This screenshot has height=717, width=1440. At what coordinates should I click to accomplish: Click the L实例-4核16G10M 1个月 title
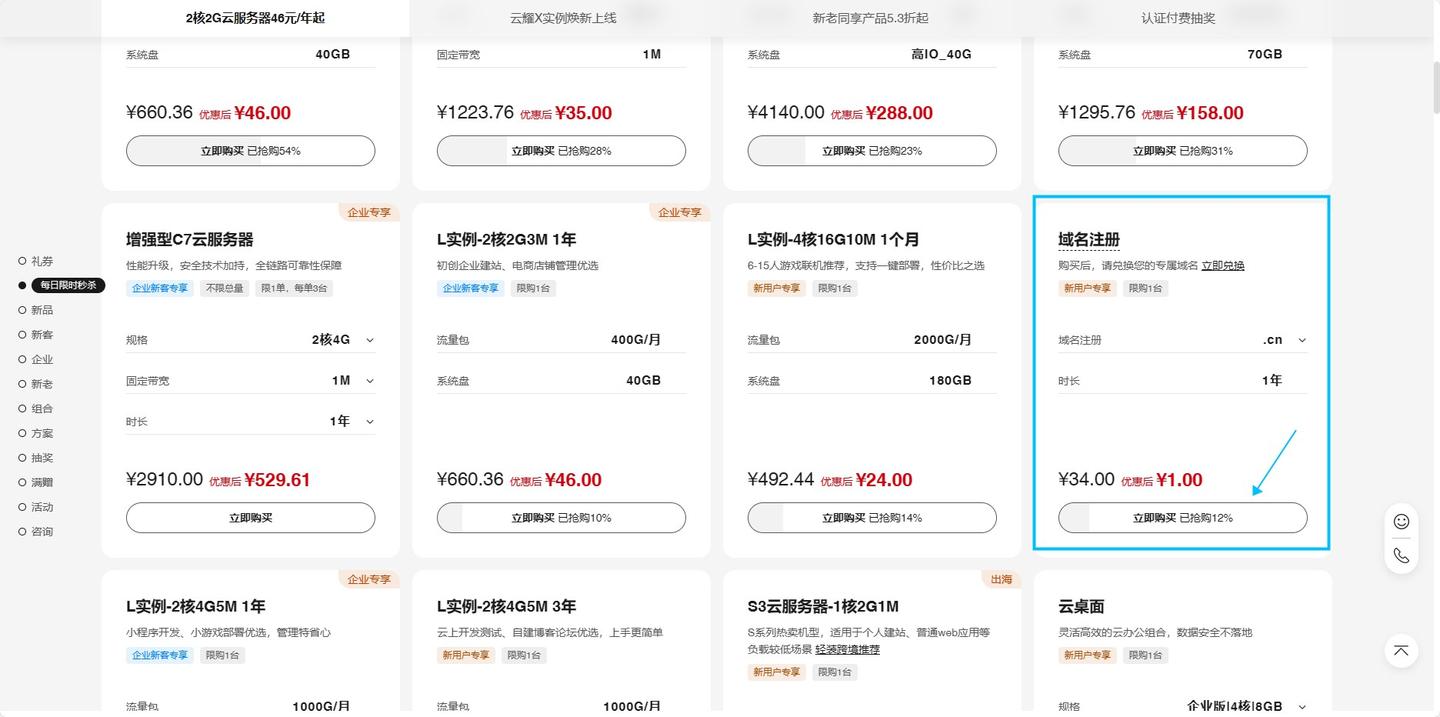[x=834, y=240]
